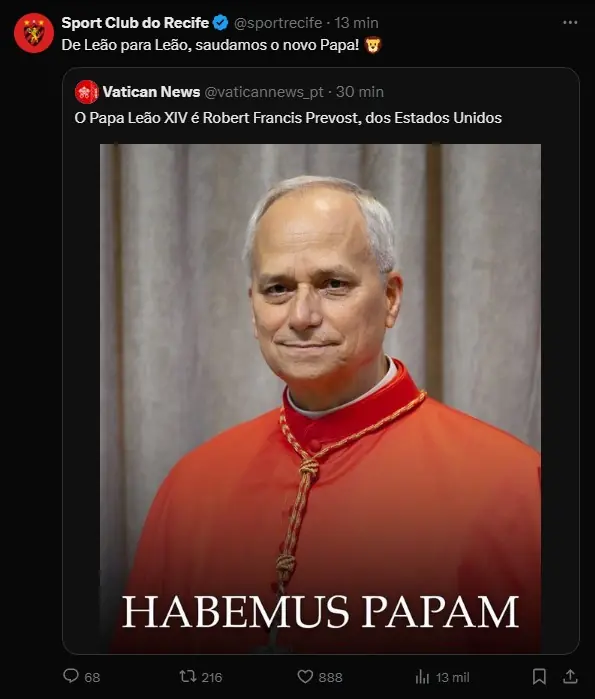Click the 216 reposts count
This screenshot has width=595, height=699.
click(211, 678)
